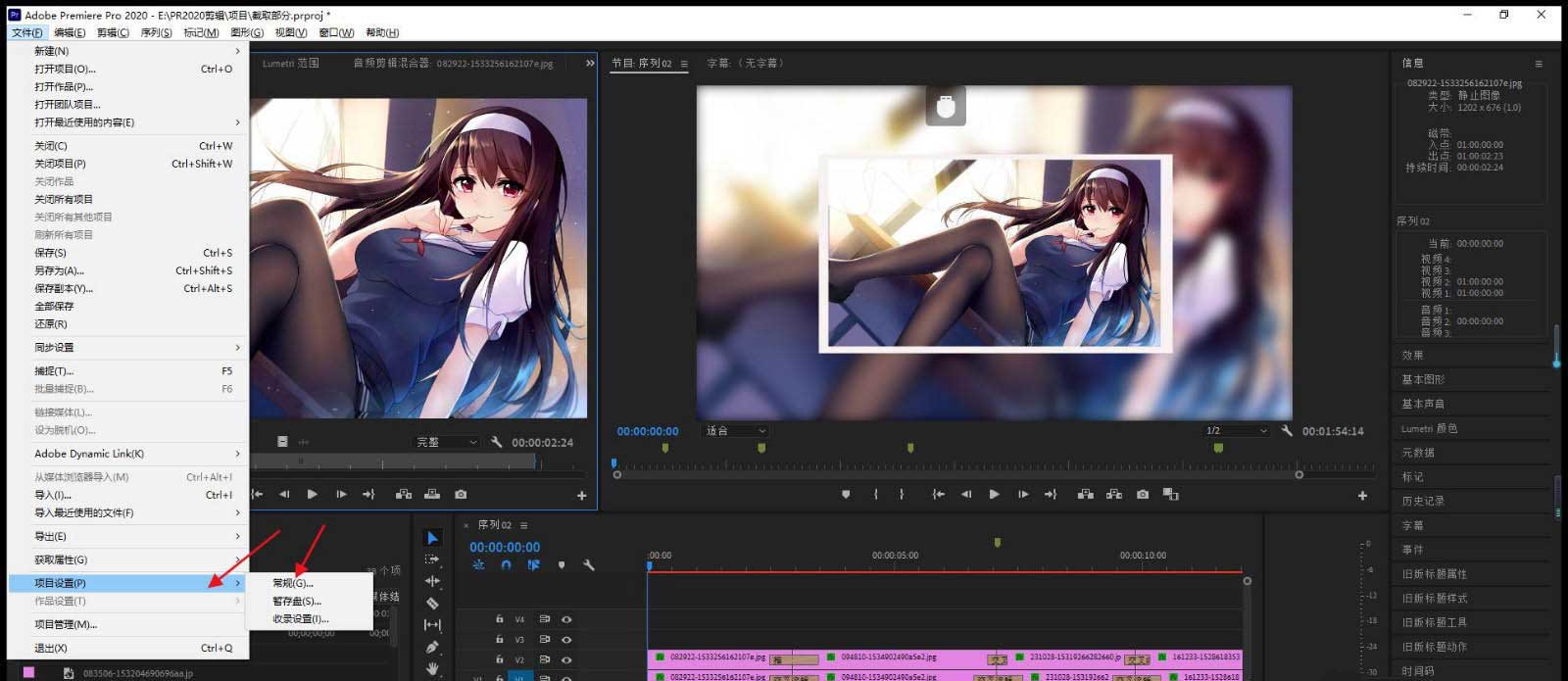
Task: Click the Lift button in Program monitor
Action: 1085,495
